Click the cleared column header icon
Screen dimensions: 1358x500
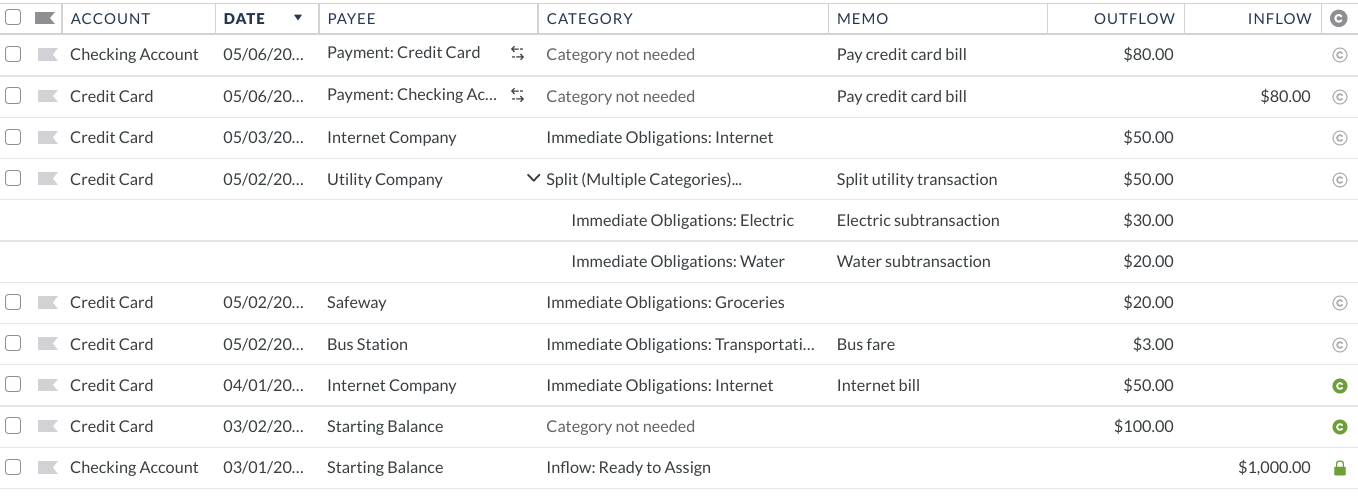tap(1340, 18)
